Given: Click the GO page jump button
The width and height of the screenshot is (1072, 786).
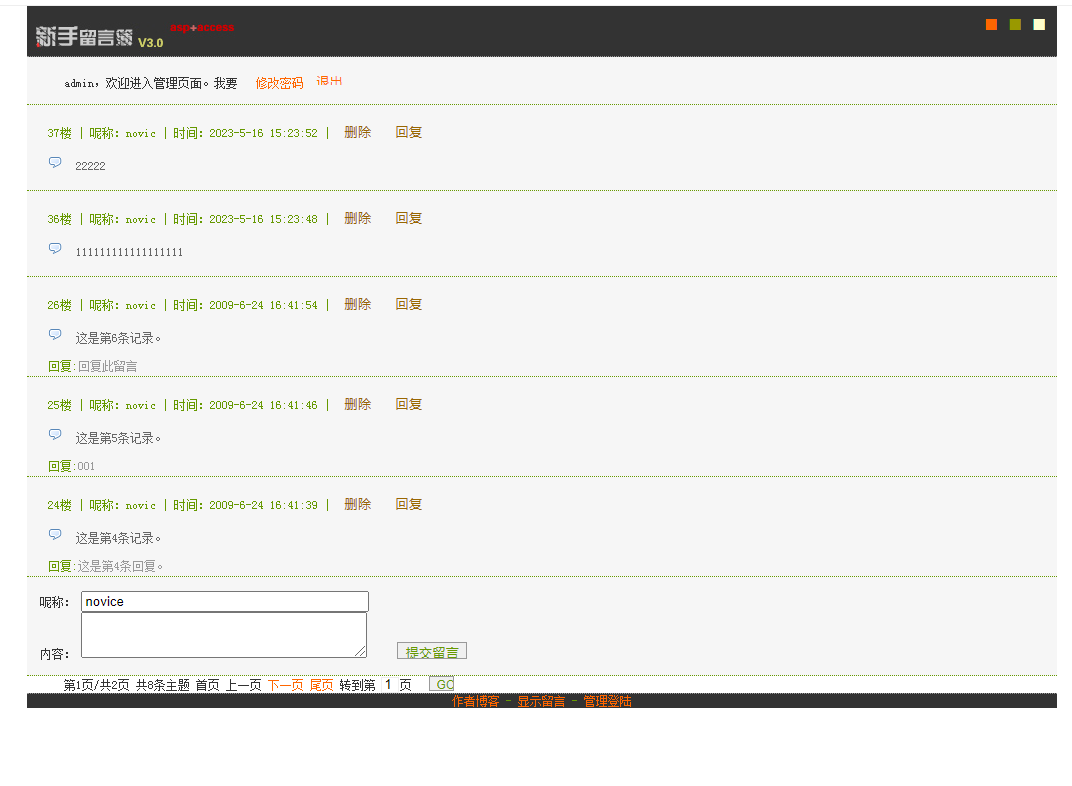Looking at the screenshot, I should 442,684.
